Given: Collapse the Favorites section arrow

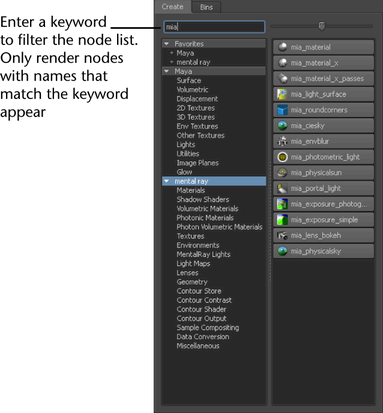Looking at the screenshot, I should click(x=167, y=44).
